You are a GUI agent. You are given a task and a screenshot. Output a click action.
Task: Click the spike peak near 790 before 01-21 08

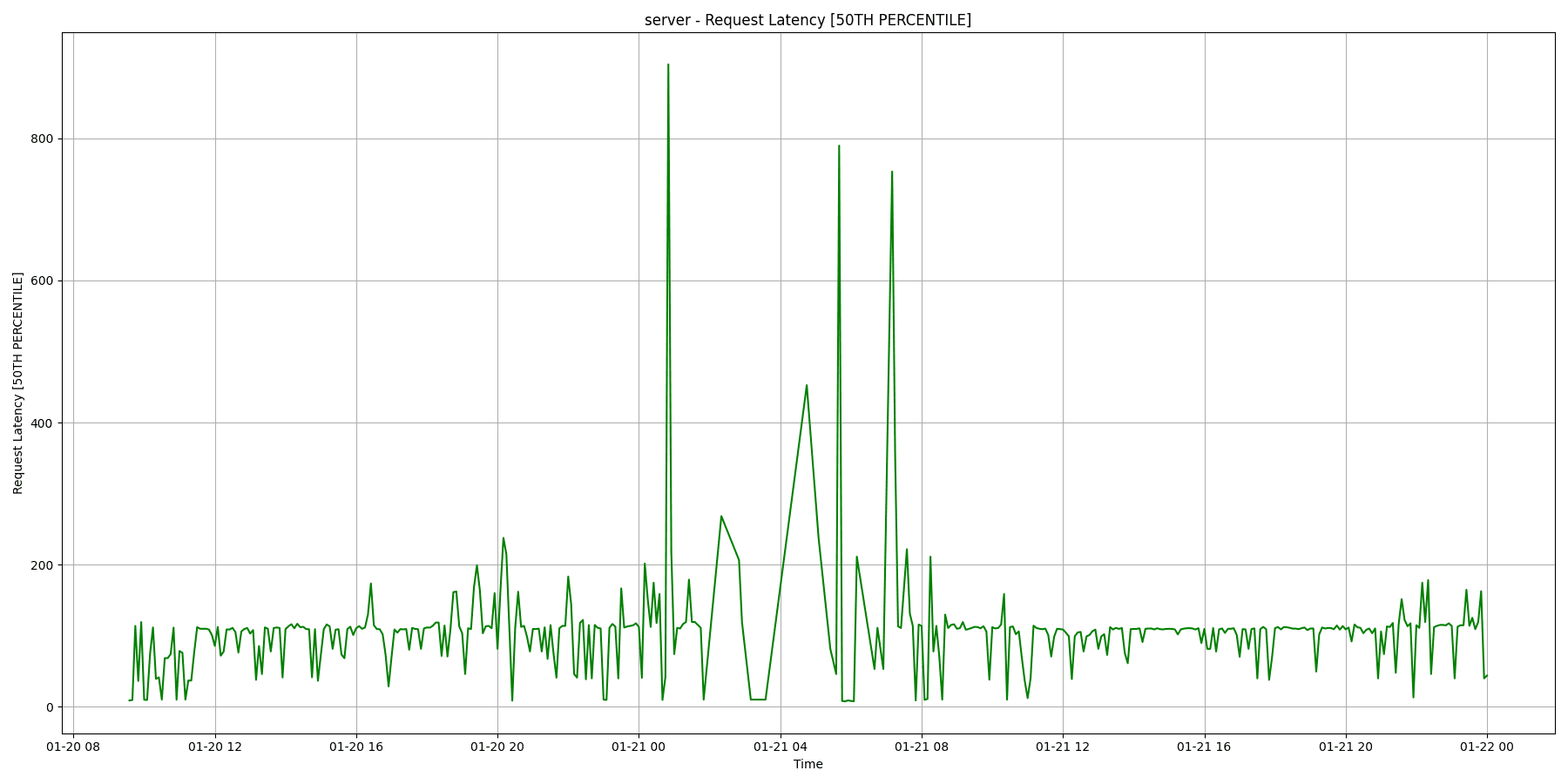click(x=839, y=146)
